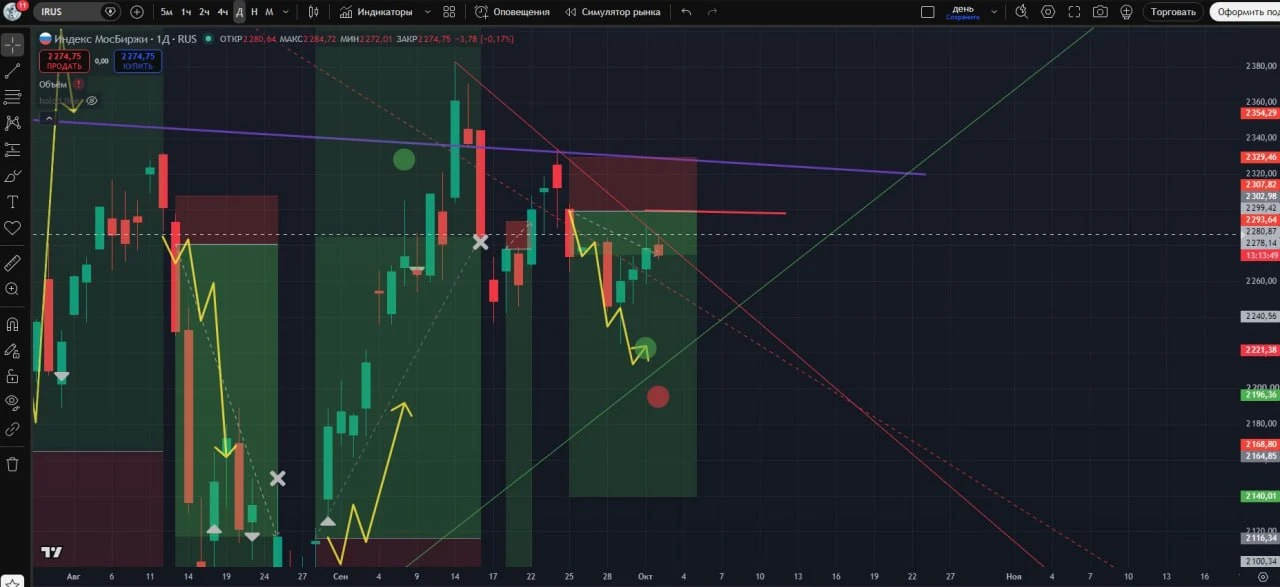Screen dimensions: 1280x587
Task: Create an alert via Оповещения
Action: click(x=512, y=12)
